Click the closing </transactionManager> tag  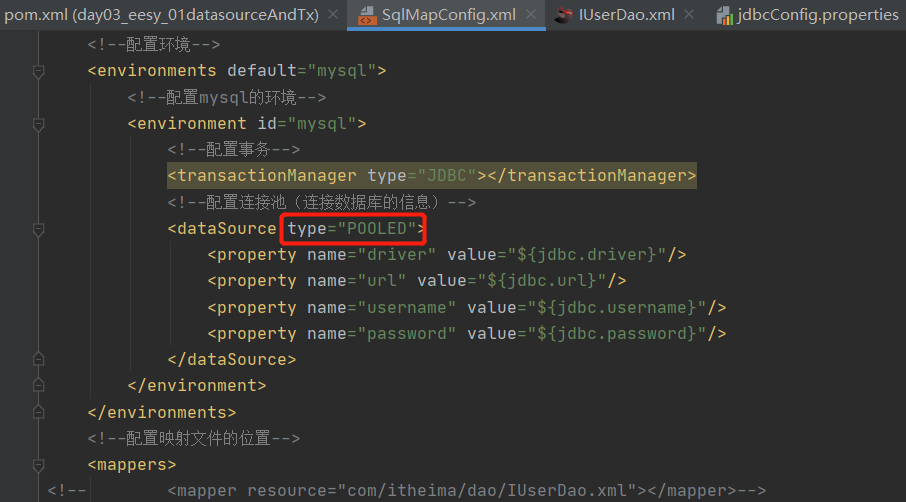click(592, 176)
